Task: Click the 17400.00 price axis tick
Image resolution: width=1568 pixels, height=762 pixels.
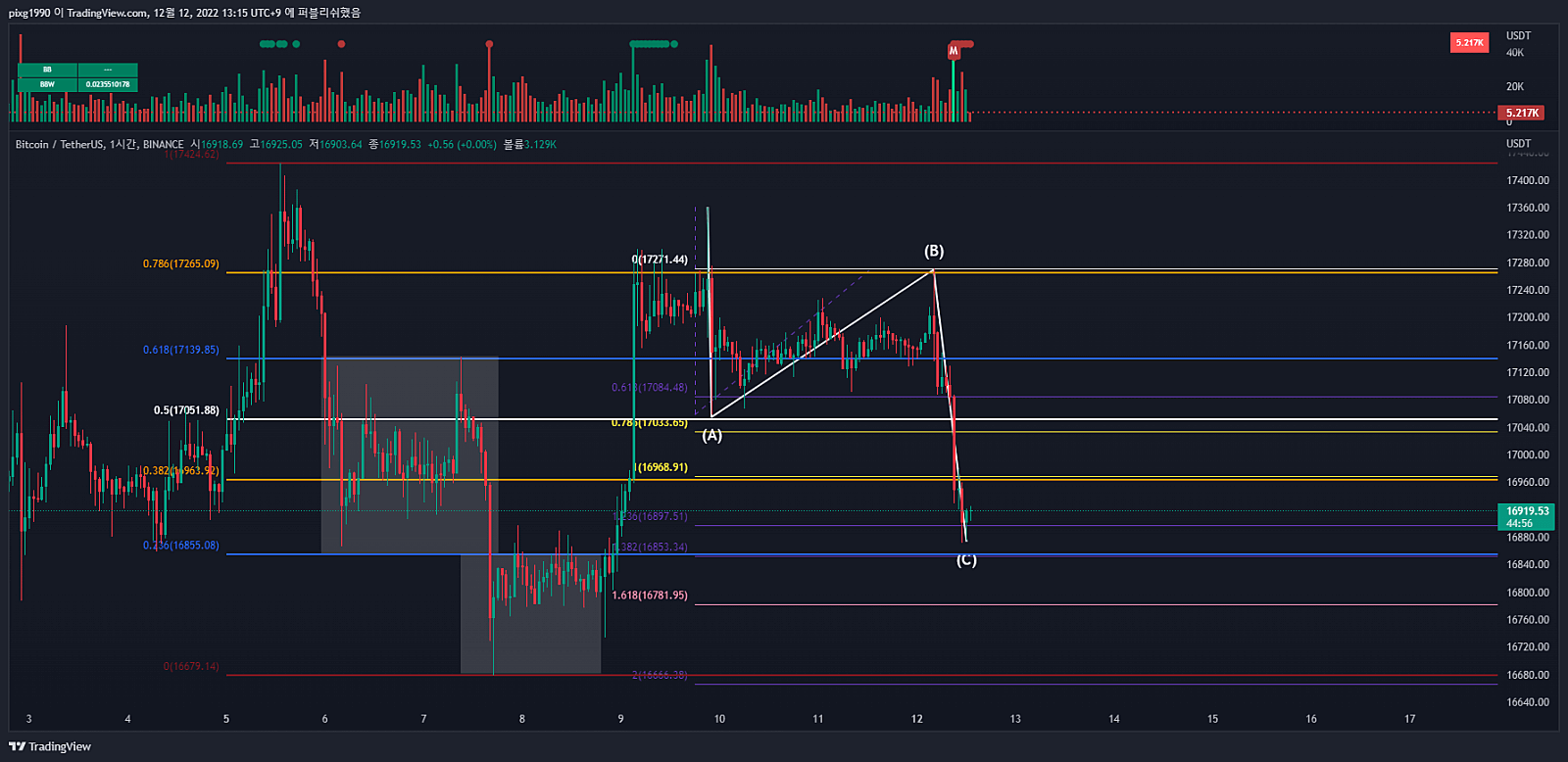Action: click(x=1528, y=181)
